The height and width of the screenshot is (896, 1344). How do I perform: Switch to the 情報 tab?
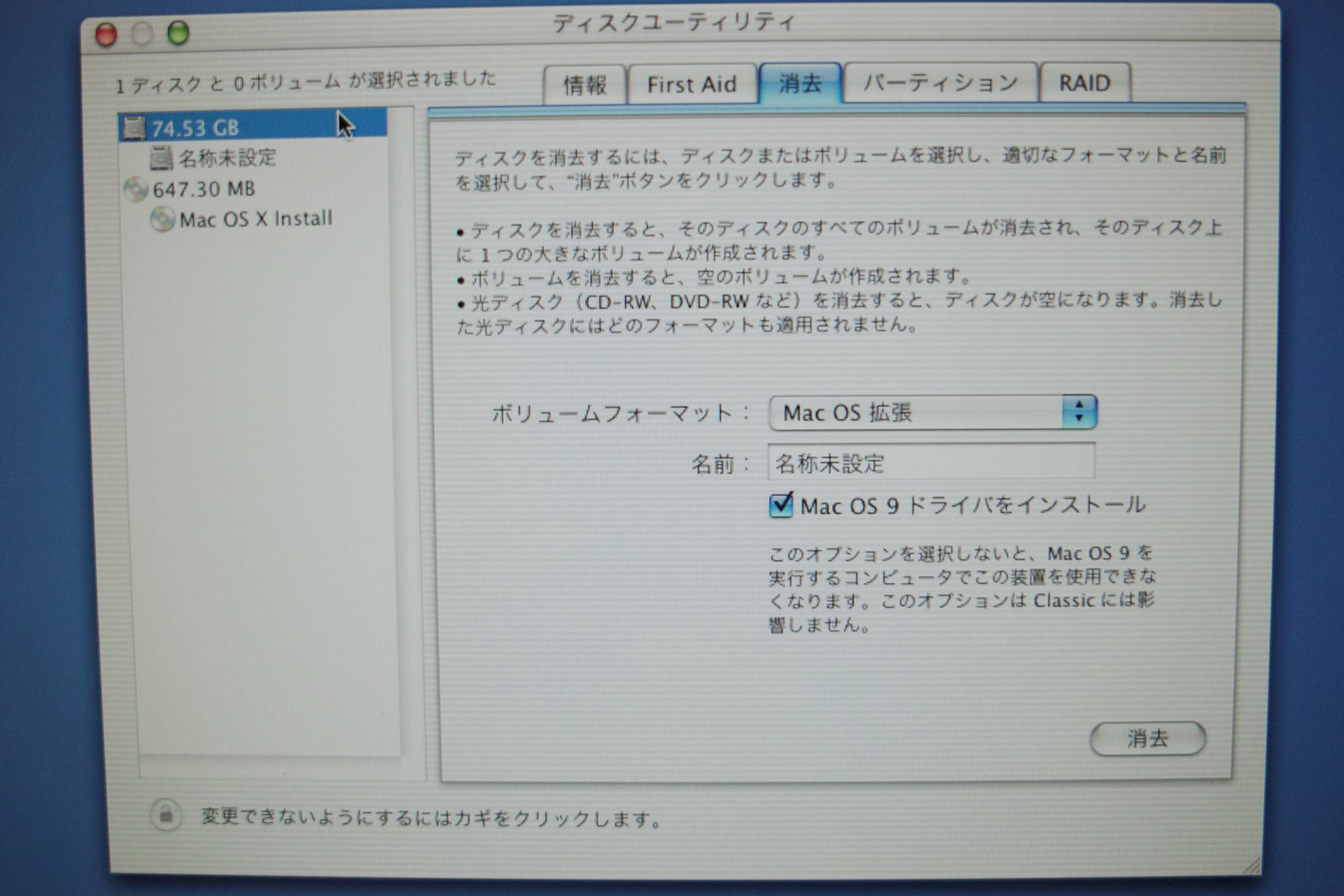[585, 84]
